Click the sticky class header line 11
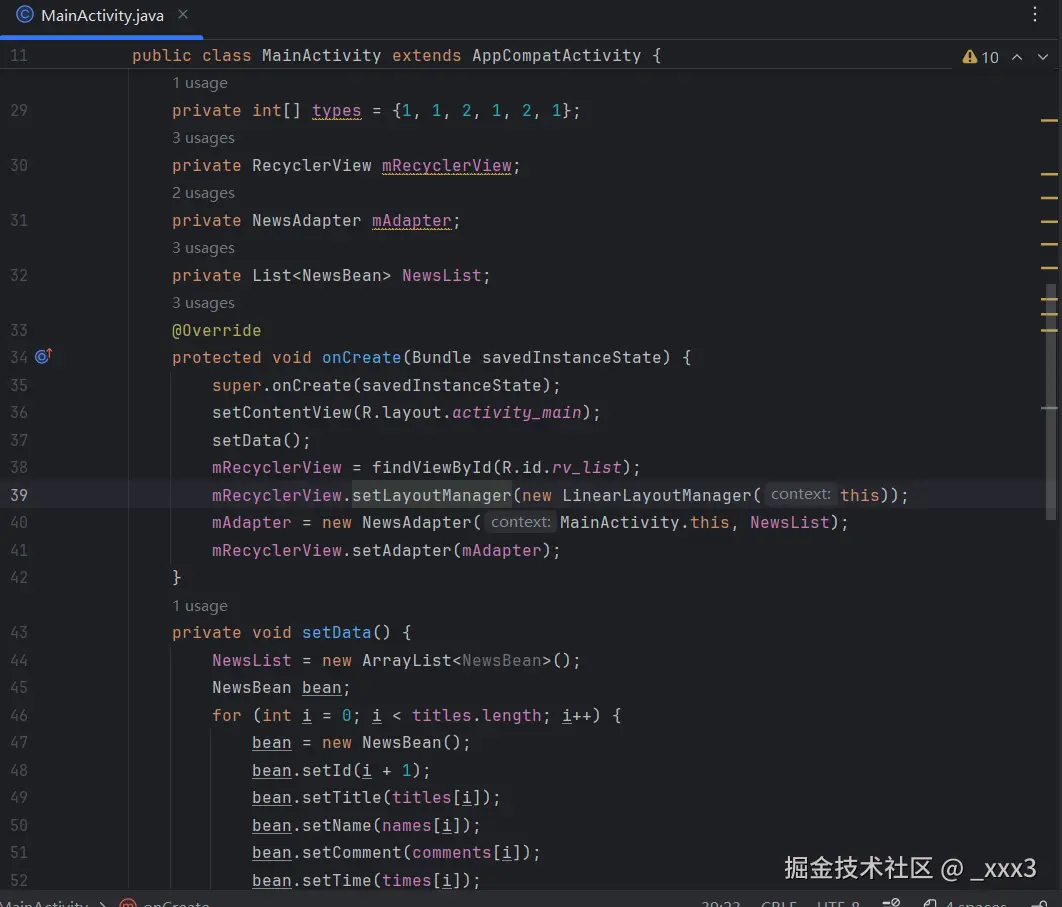 click(x=474, y=56)
